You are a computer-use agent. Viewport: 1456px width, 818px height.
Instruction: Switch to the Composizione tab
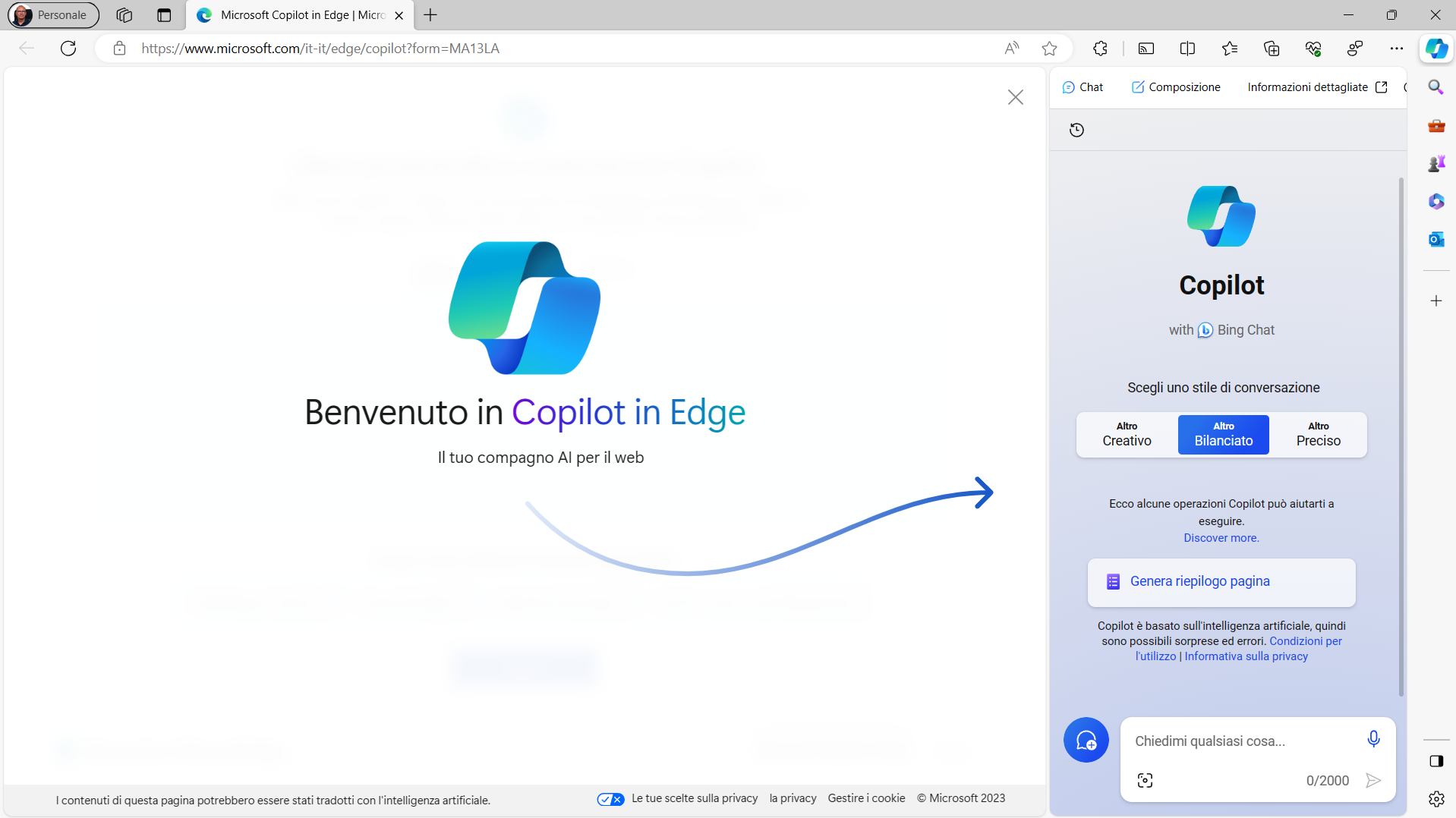(1176, 87)
